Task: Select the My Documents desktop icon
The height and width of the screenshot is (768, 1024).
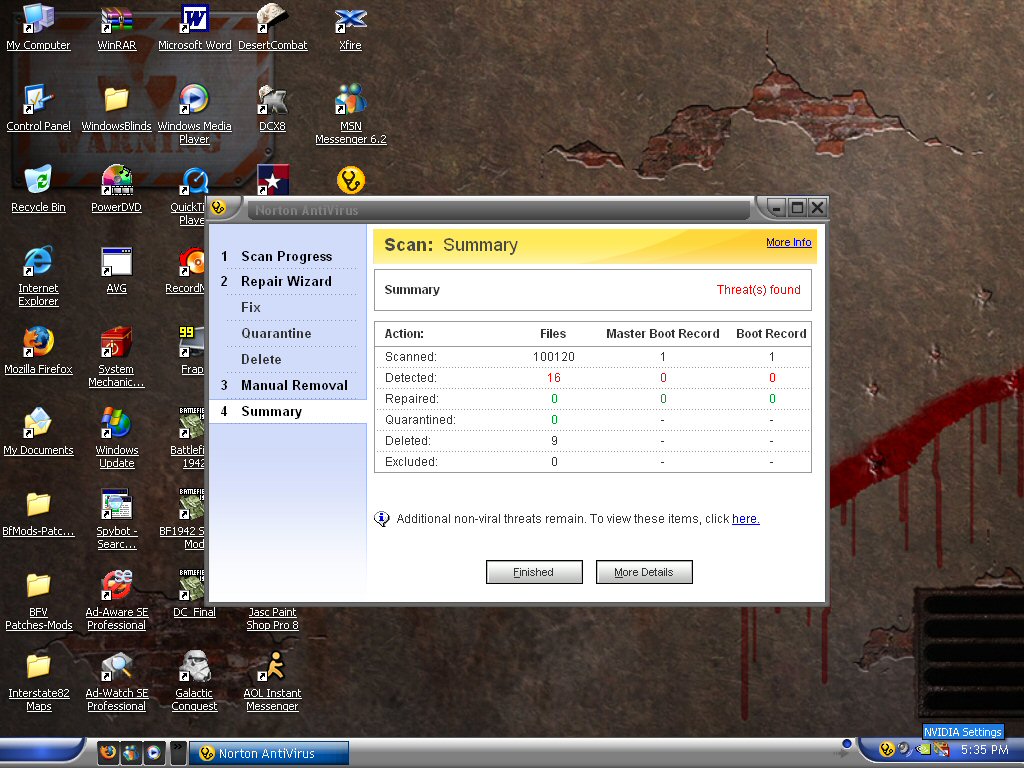Action: [38, 432]
